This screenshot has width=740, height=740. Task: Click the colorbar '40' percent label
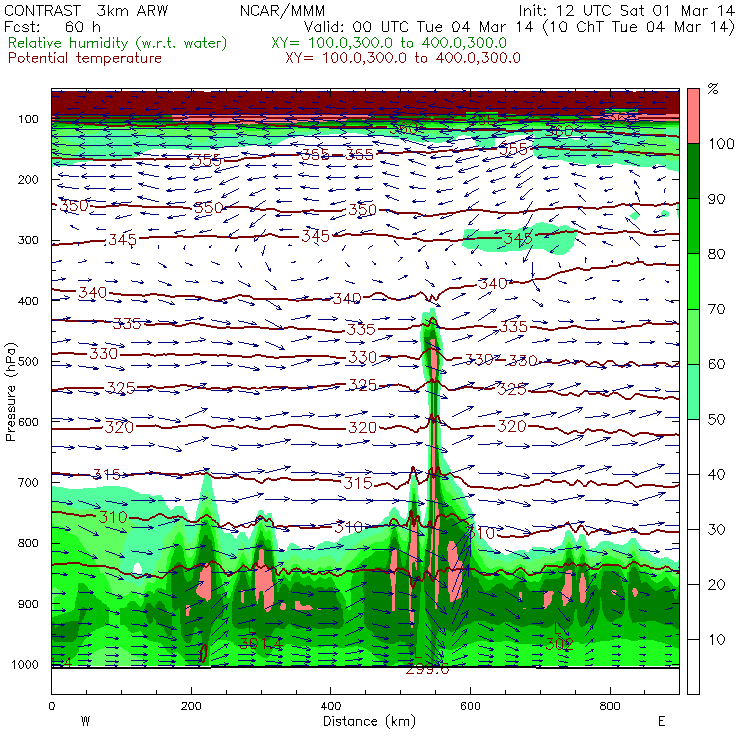coord(716,475)
